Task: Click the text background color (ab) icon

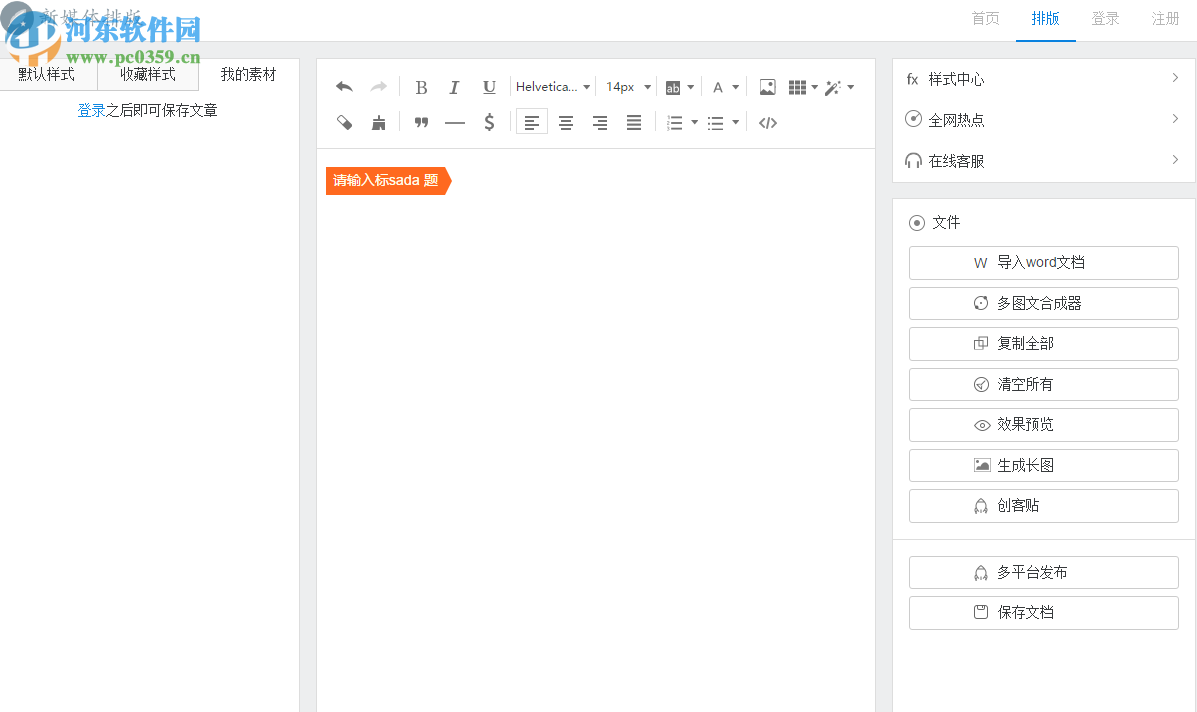Action: [x=673, y=88]
